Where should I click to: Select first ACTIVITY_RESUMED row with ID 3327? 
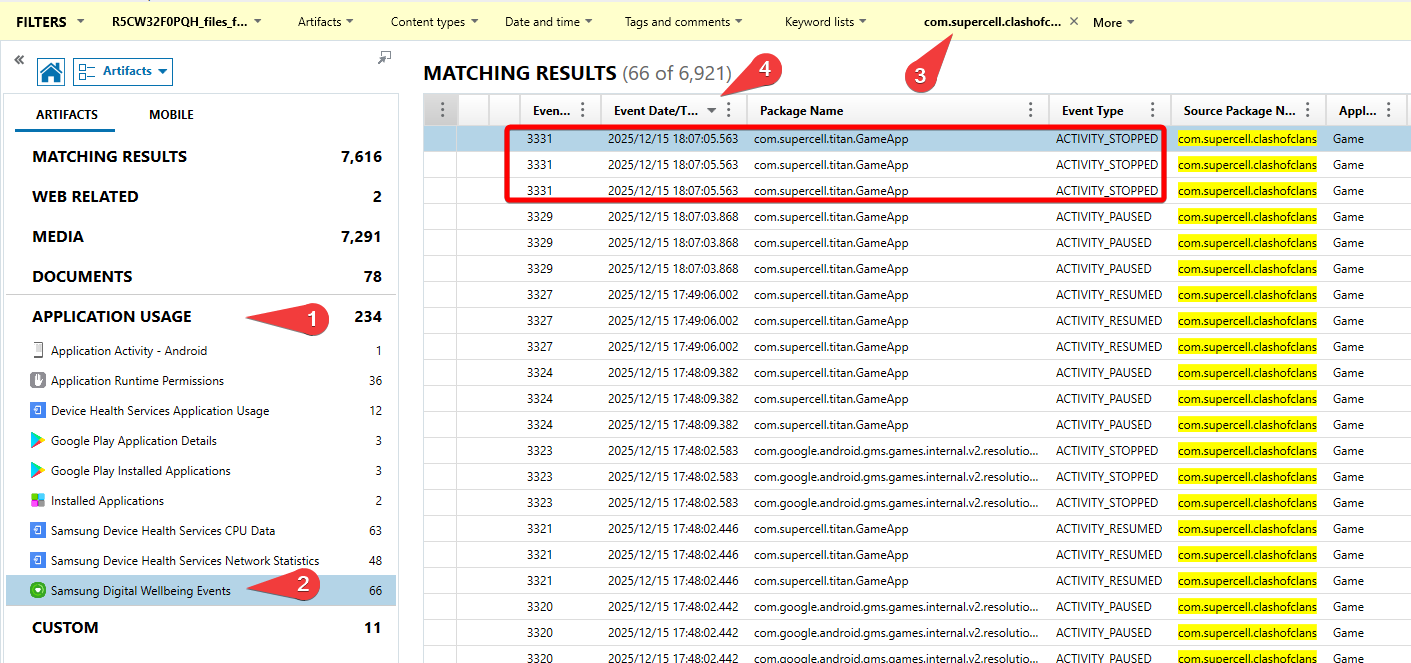point(917,294)
